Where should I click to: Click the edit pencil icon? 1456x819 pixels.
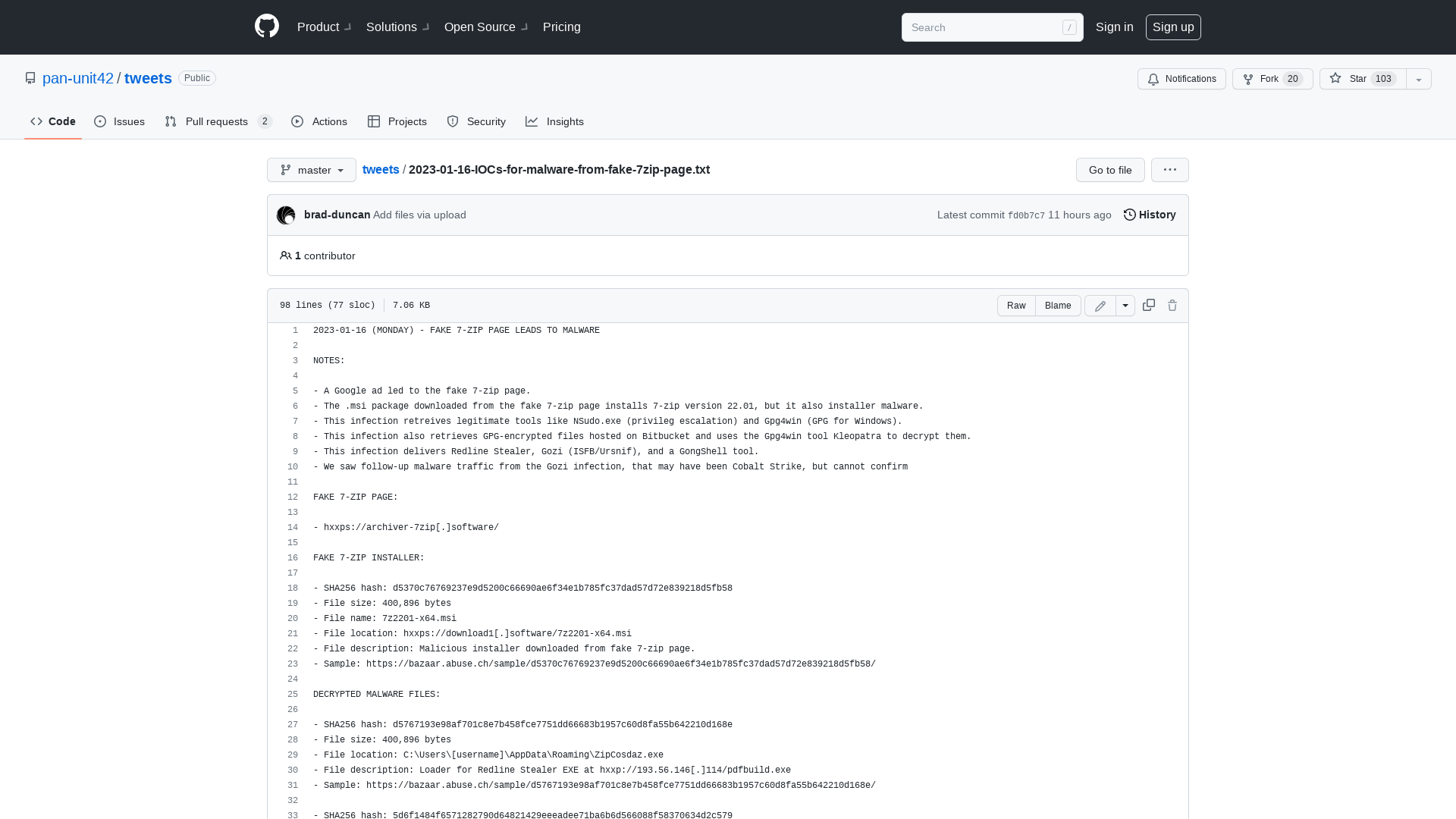pos(1100,305)
